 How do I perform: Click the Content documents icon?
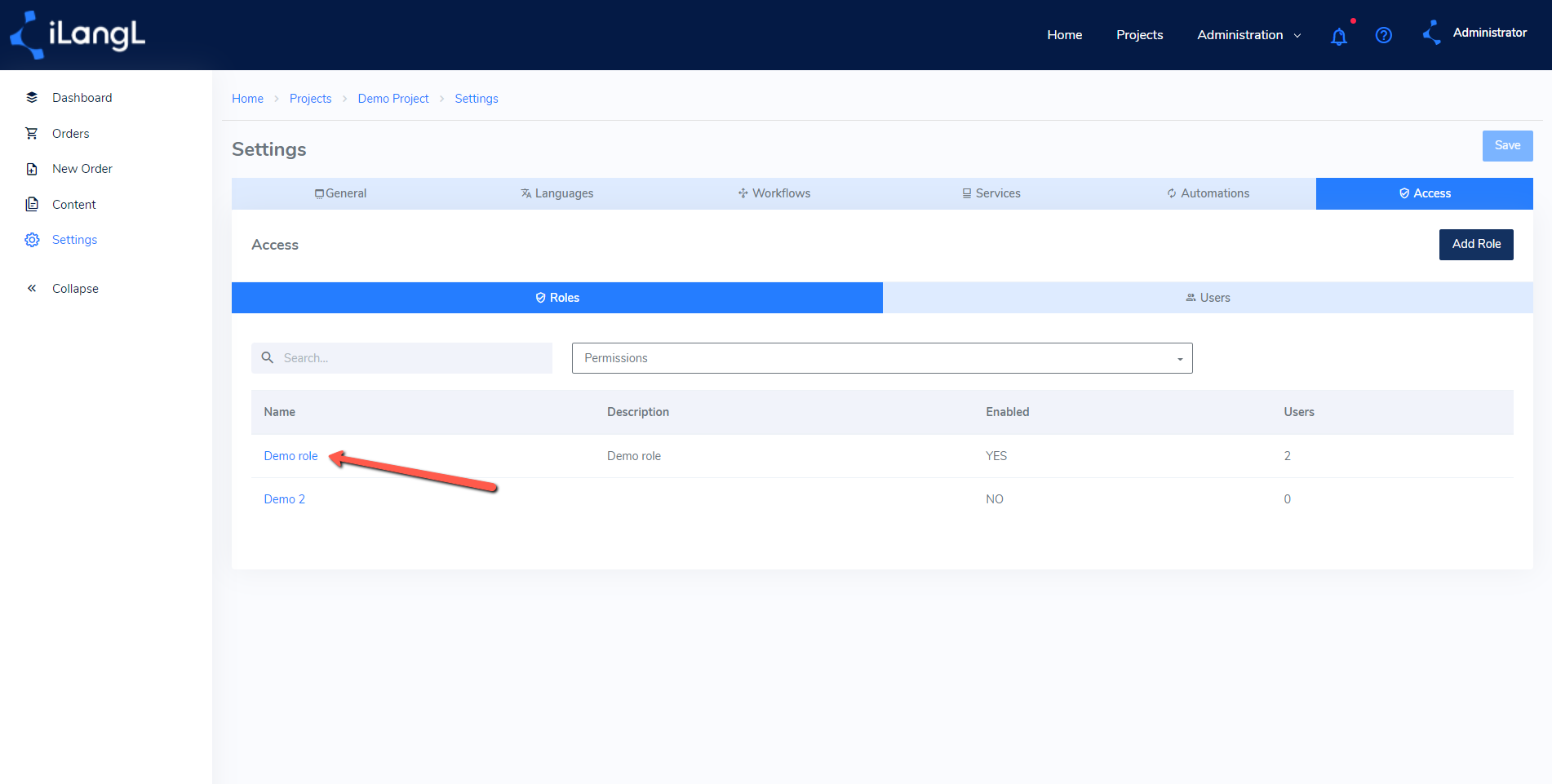pyautogui.click(x=32, y=204)
